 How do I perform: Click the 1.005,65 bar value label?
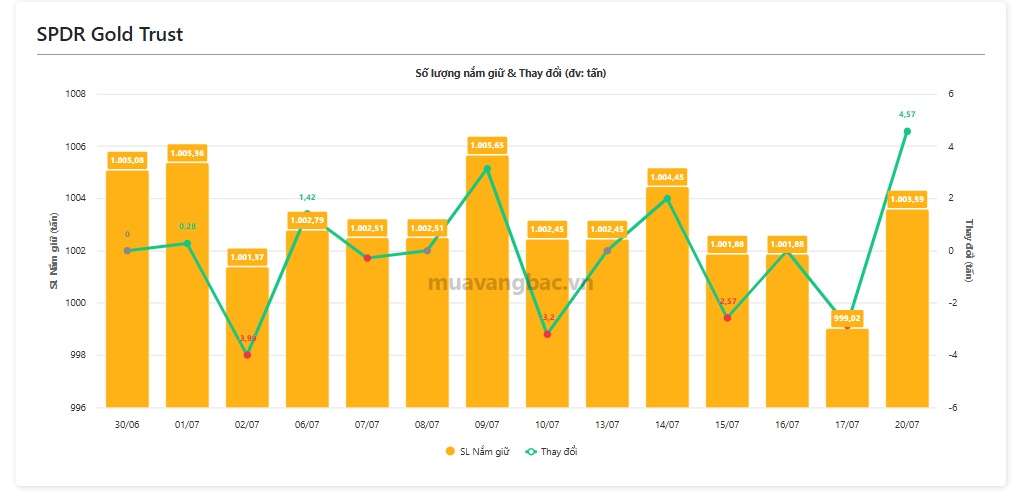(x=487, y=145)
